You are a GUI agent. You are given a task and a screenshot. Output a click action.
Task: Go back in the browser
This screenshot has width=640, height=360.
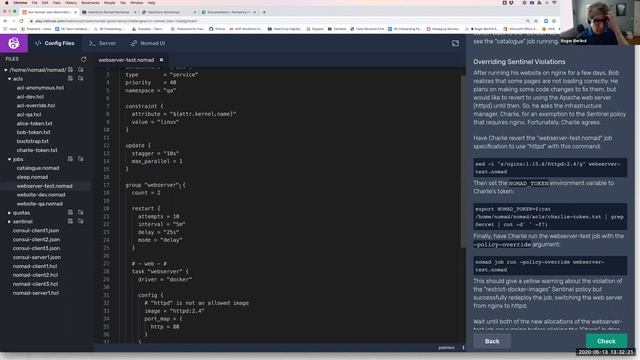click(5, 21)
